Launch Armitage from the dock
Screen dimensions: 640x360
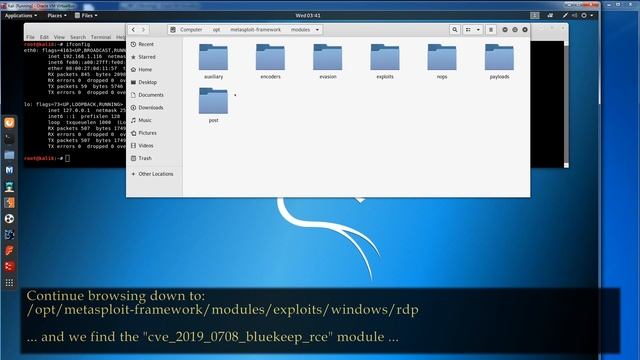tap(9, 187)
